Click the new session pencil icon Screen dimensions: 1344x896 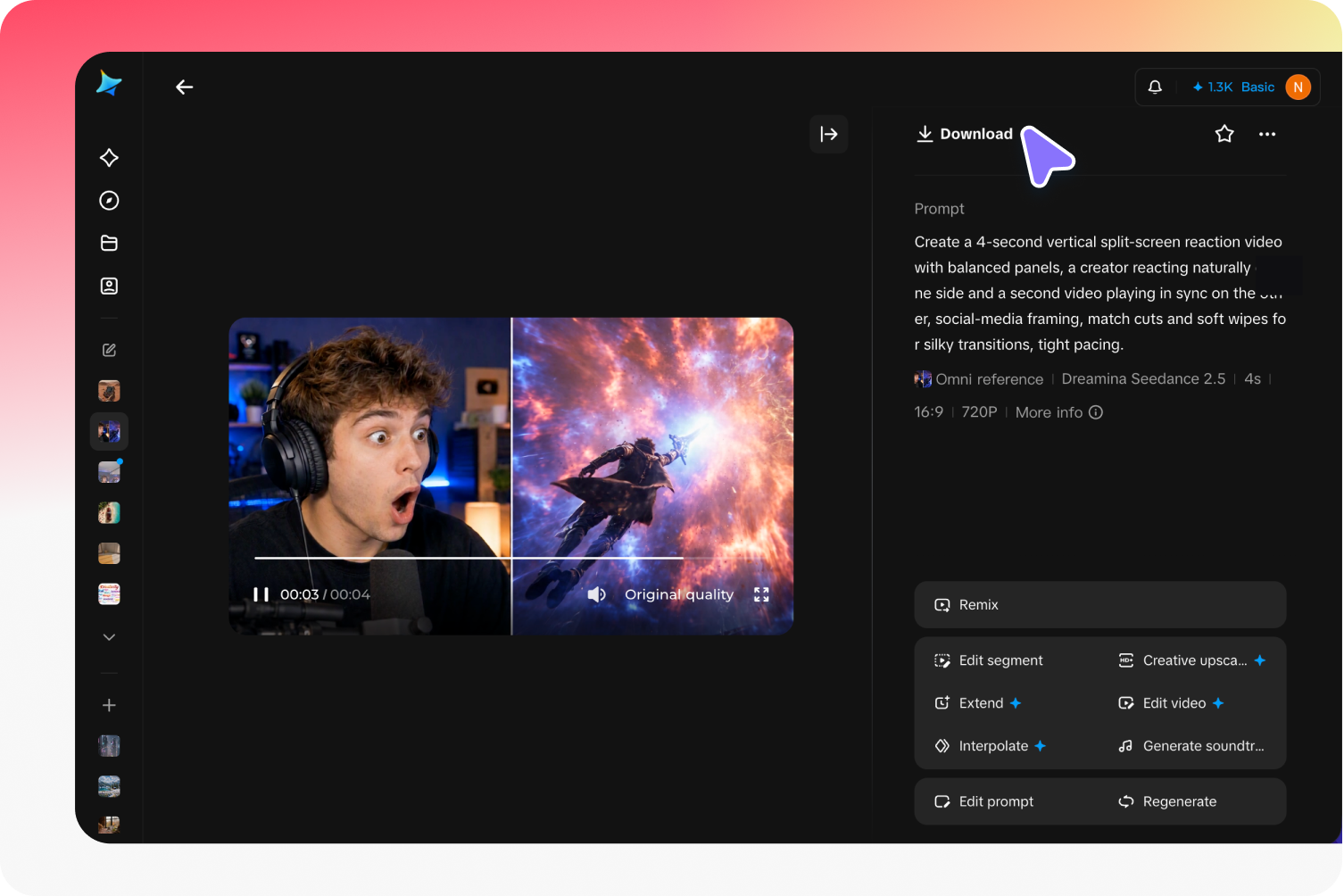(109, 350)
